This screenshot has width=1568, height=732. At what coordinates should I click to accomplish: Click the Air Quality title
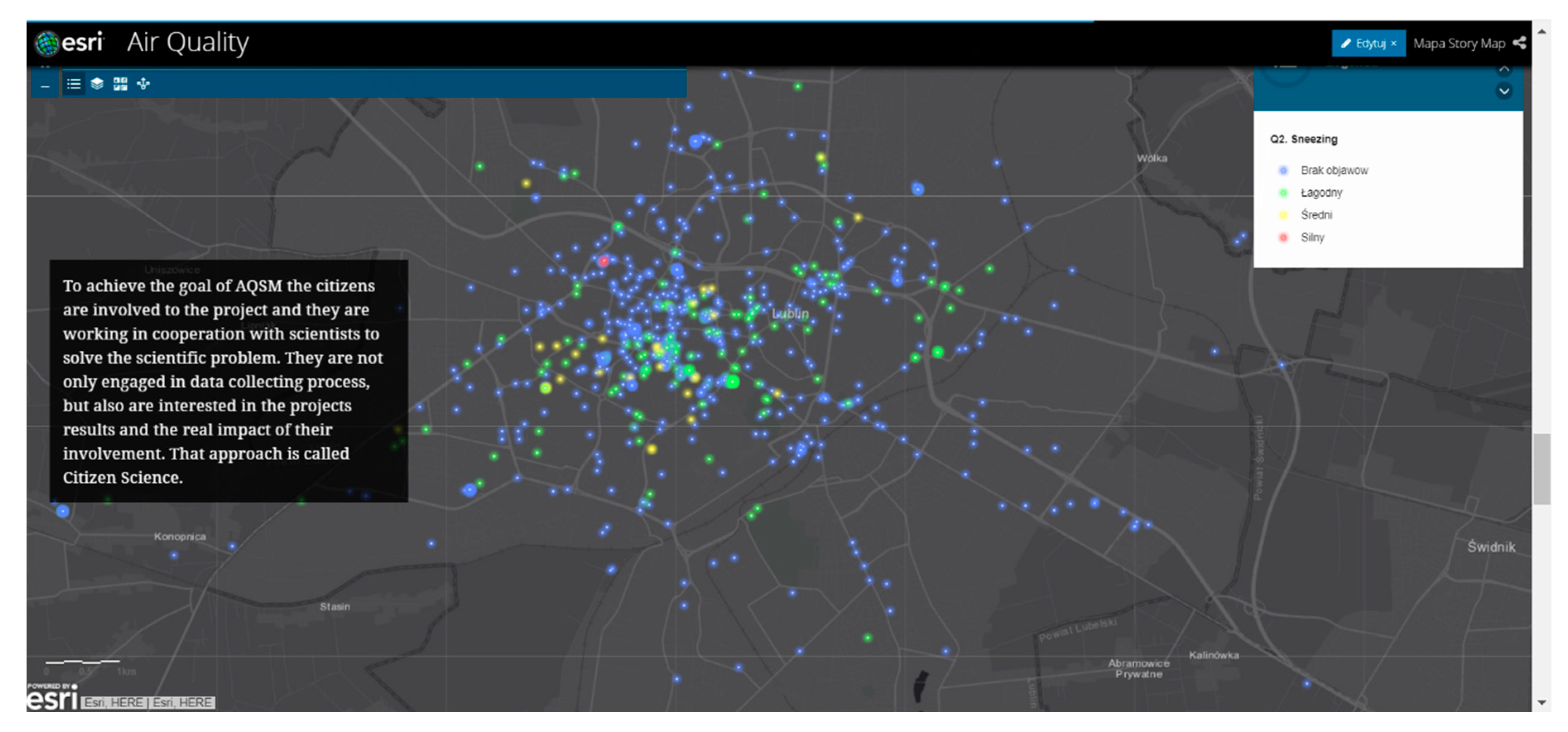[x=187, y=43]
